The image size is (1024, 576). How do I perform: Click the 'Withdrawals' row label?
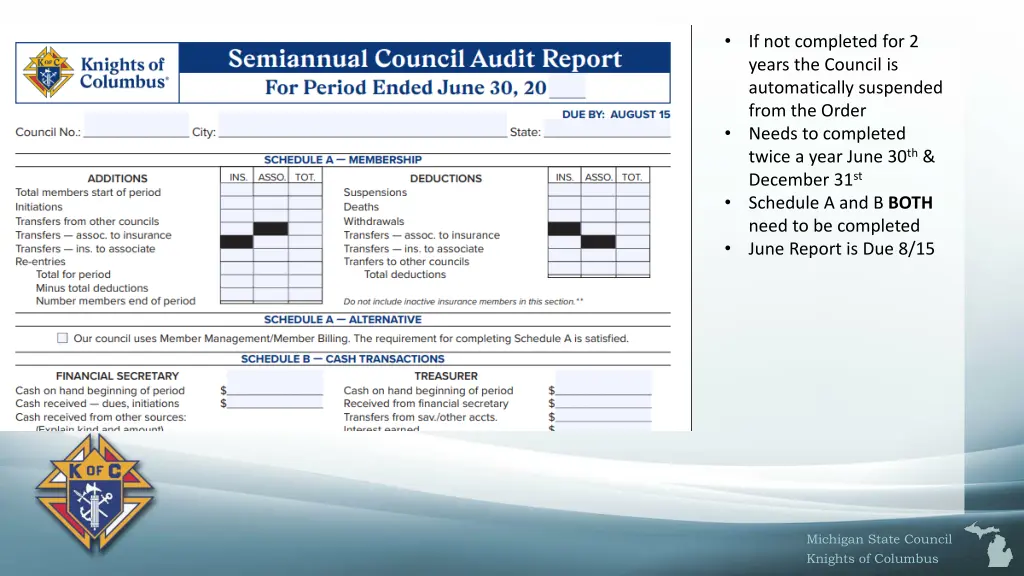[374, 221]
